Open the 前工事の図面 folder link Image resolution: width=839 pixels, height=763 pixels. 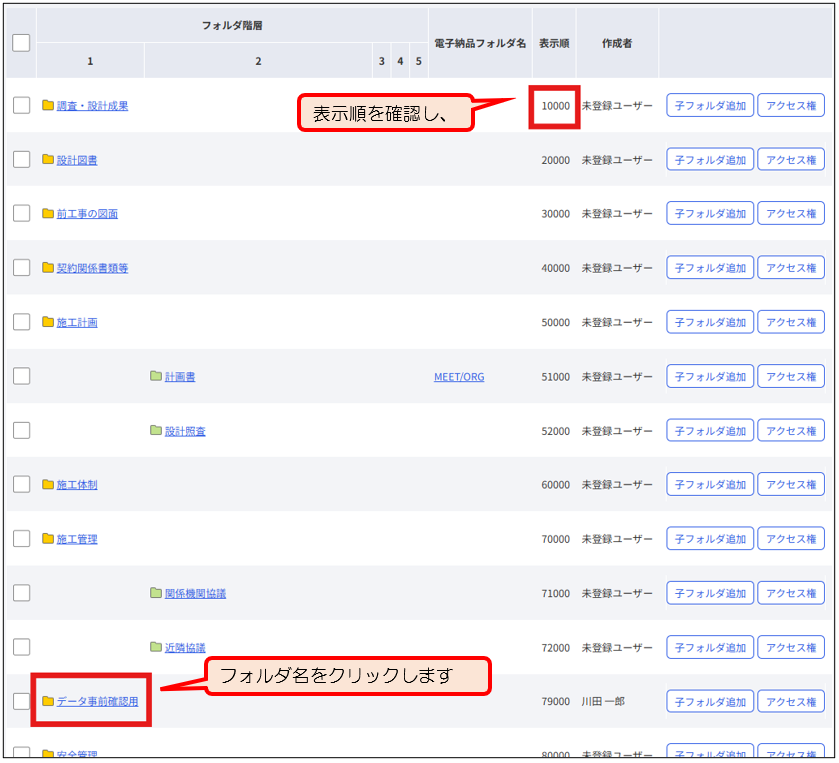point(87,214)
